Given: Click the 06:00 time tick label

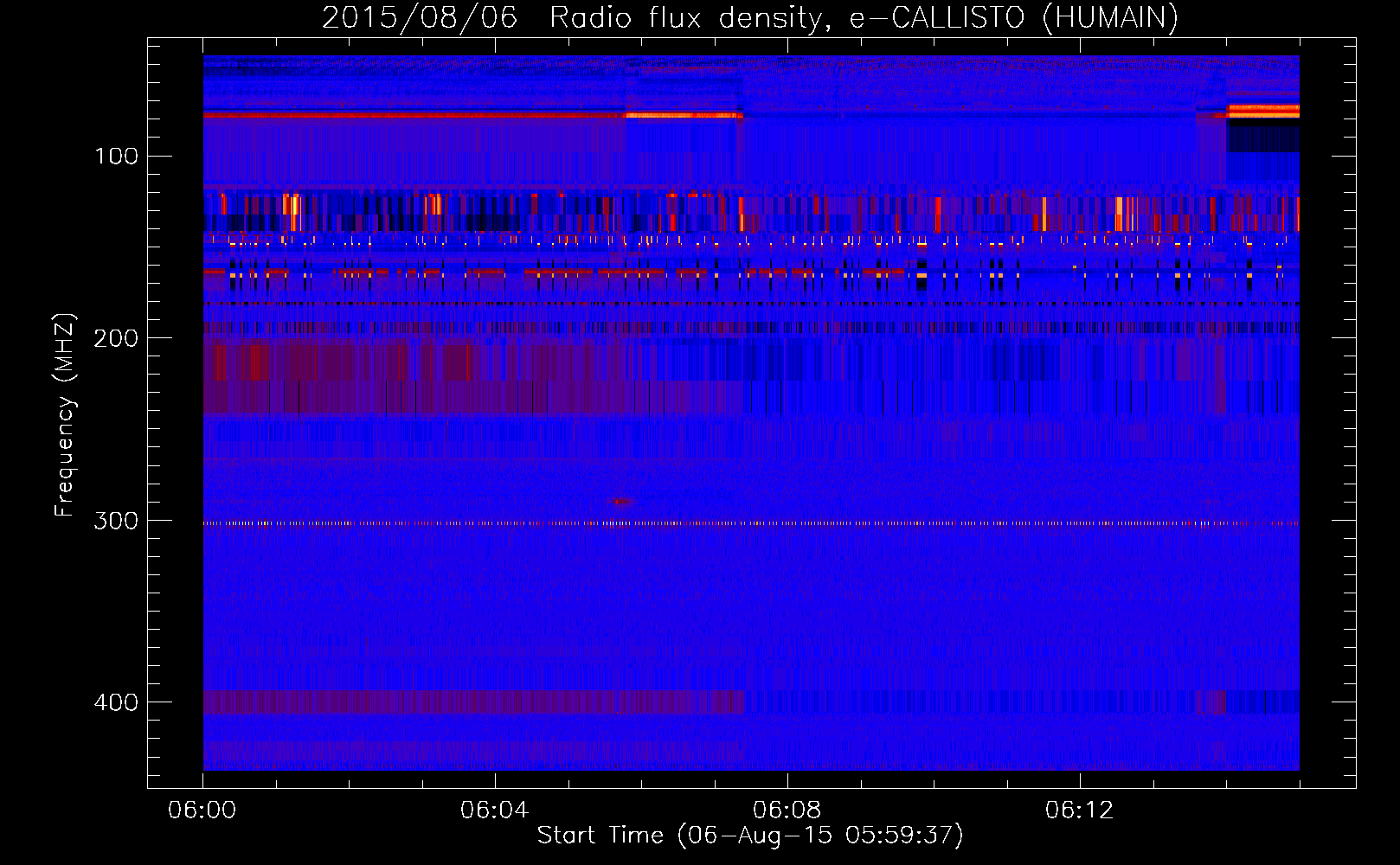Looking at the screenshot, I should 202,811.
